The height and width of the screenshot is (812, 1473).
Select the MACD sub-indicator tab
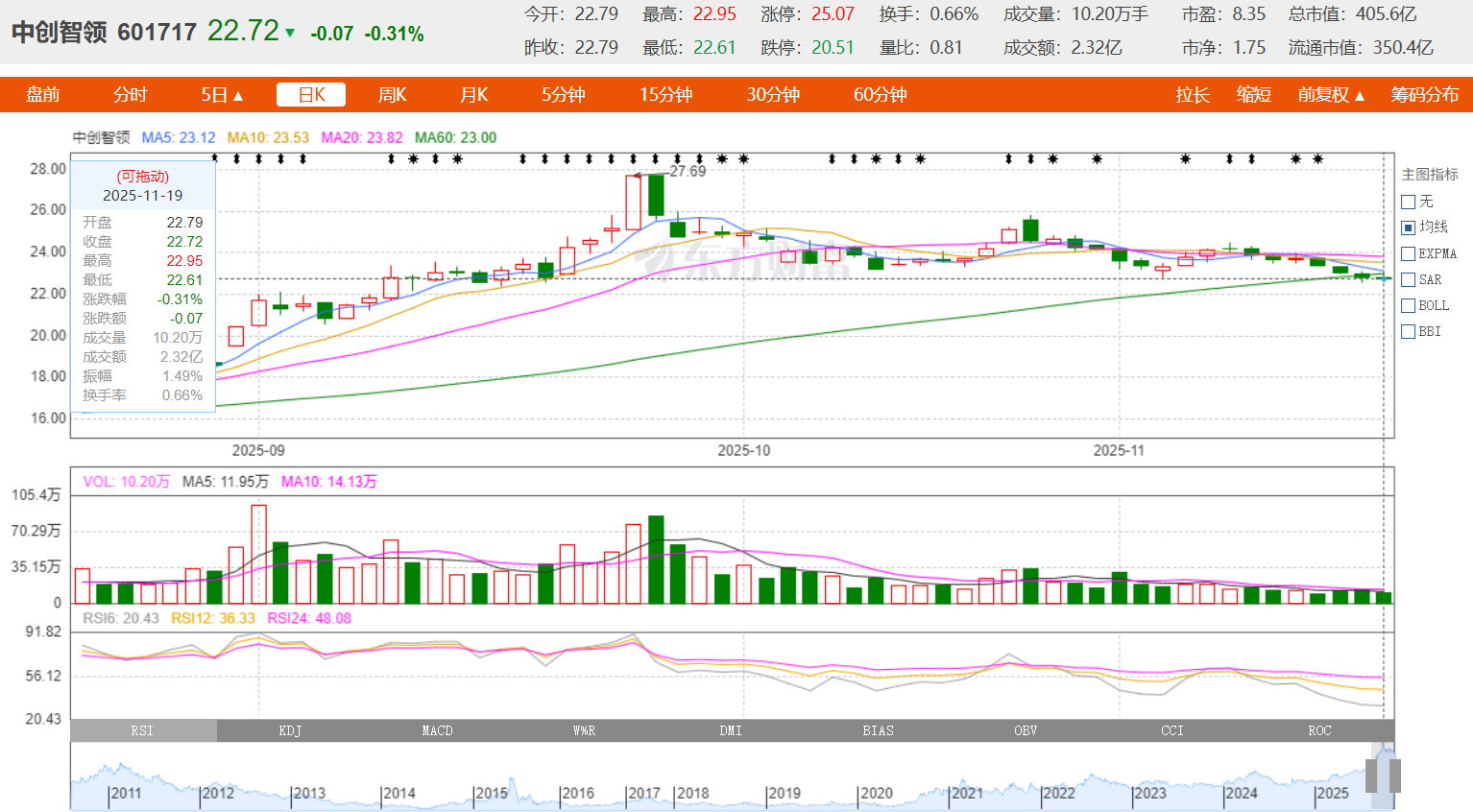click(x=437, y=730)
